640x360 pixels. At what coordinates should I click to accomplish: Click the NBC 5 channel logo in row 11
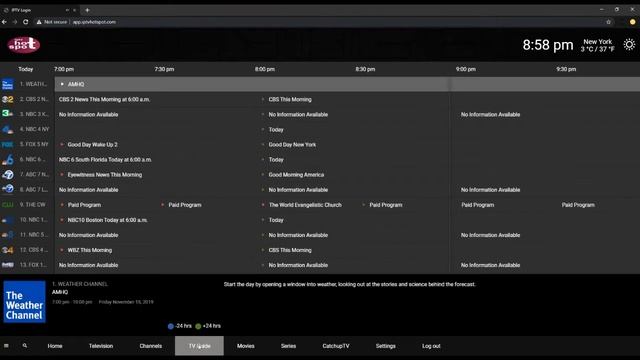7,235
